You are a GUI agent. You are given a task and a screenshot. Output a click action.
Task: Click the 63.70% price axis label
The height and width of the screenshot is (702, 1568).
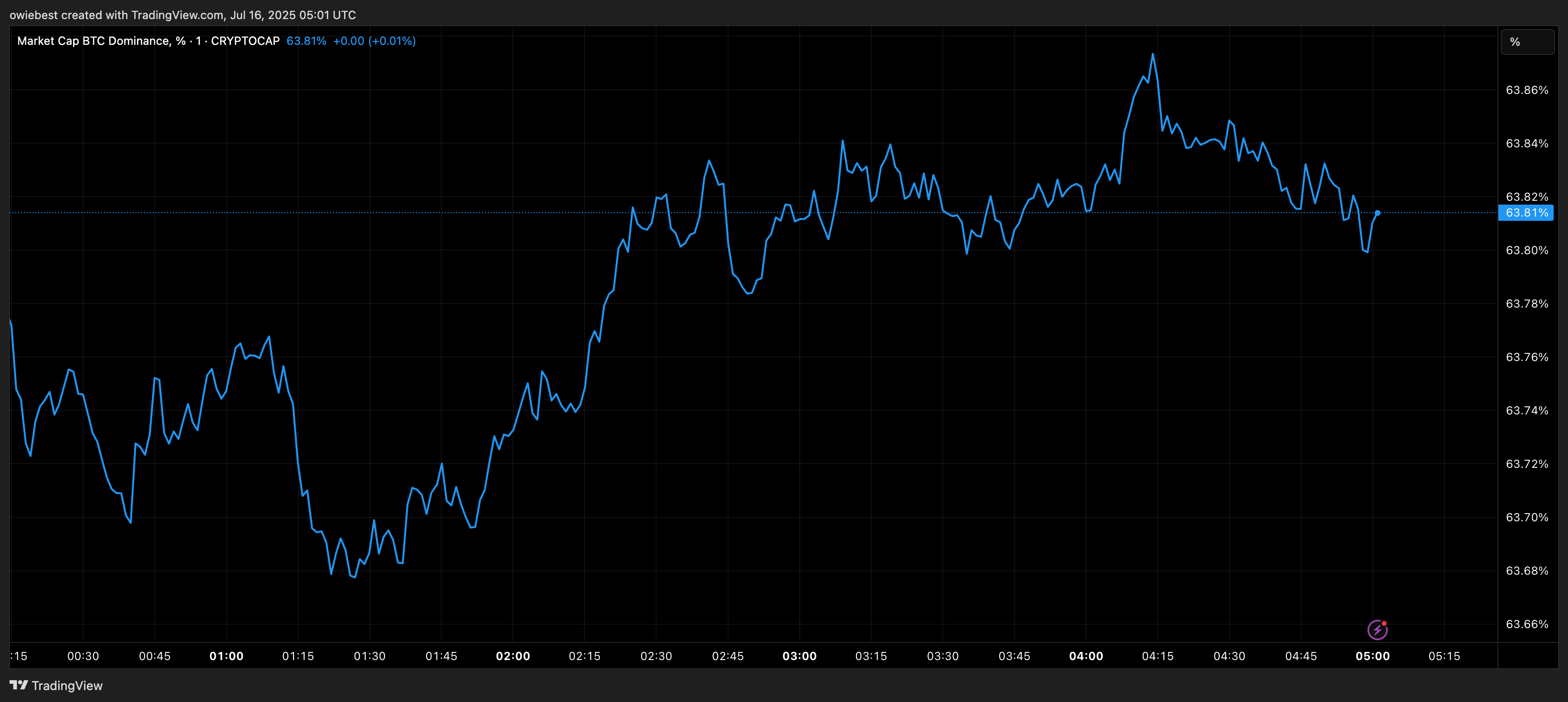click(x=1526, y=517)
